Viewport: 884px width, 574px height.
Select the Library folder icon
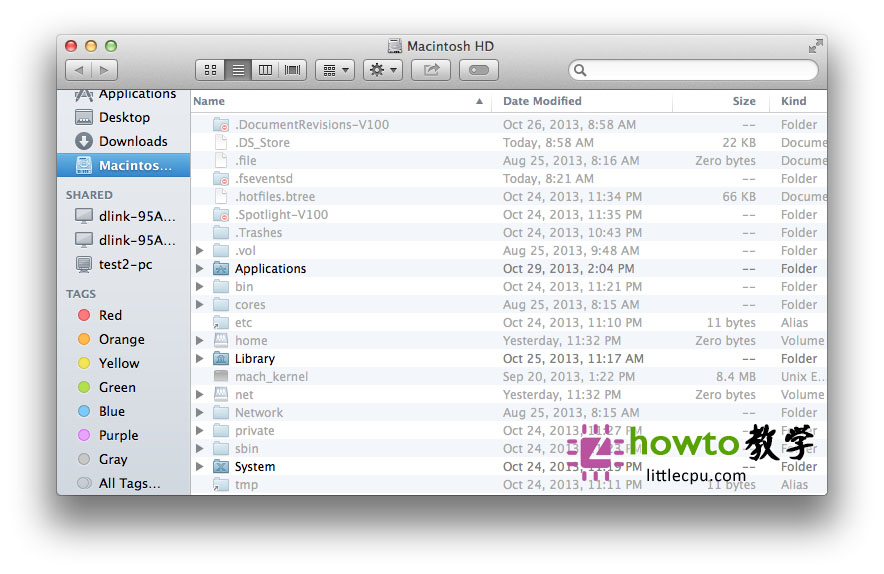[221, 359]
